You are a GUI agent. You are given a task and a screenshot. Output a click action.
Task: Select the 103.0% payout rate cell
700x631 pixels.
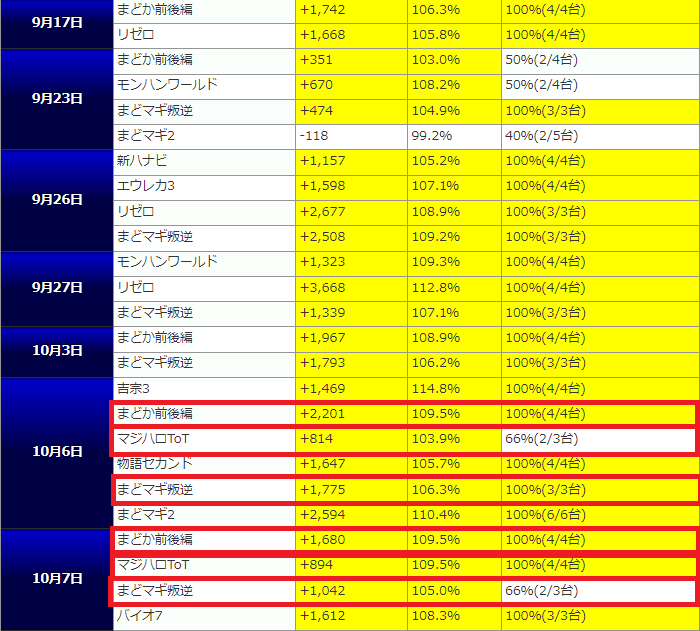(x=454, y=61)
